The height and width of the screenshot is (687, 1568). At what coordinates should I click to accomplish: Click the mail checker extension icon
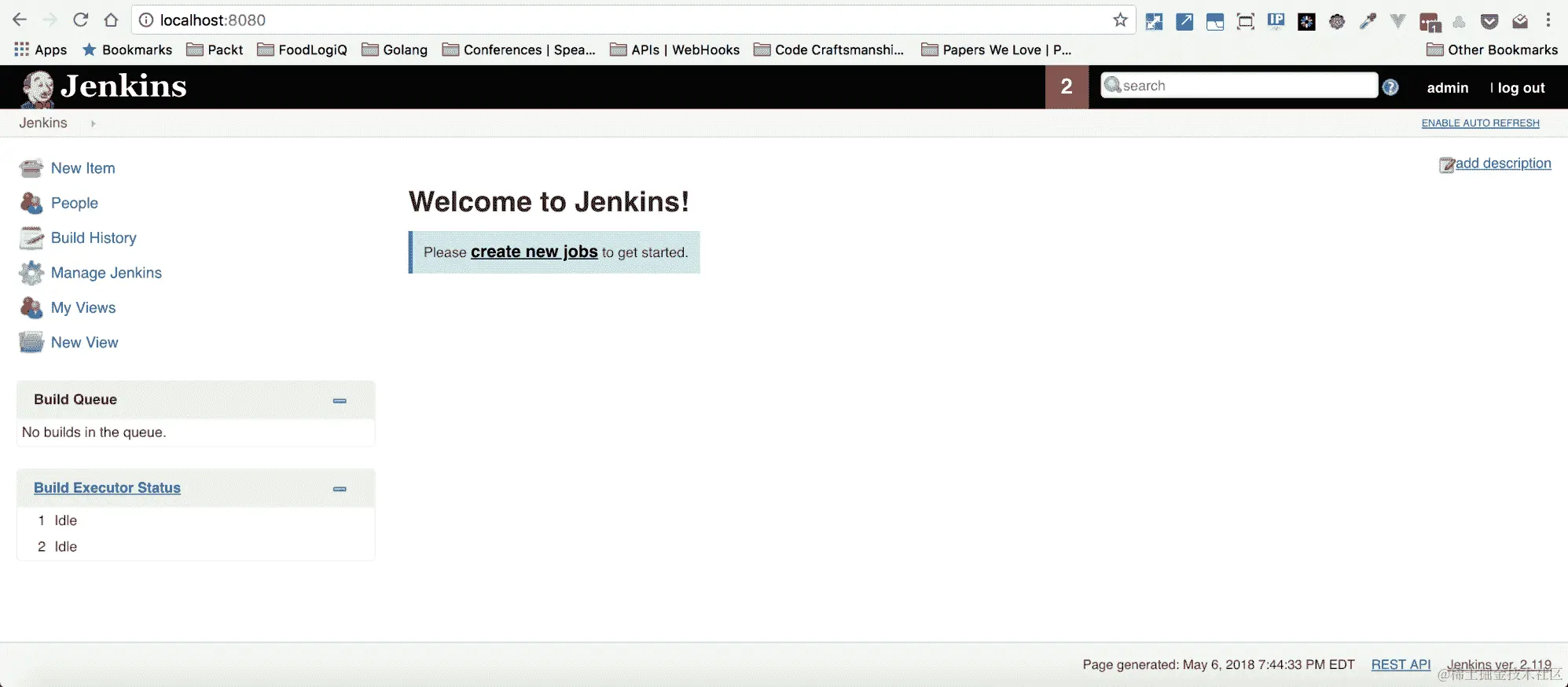click(1520, 21)
